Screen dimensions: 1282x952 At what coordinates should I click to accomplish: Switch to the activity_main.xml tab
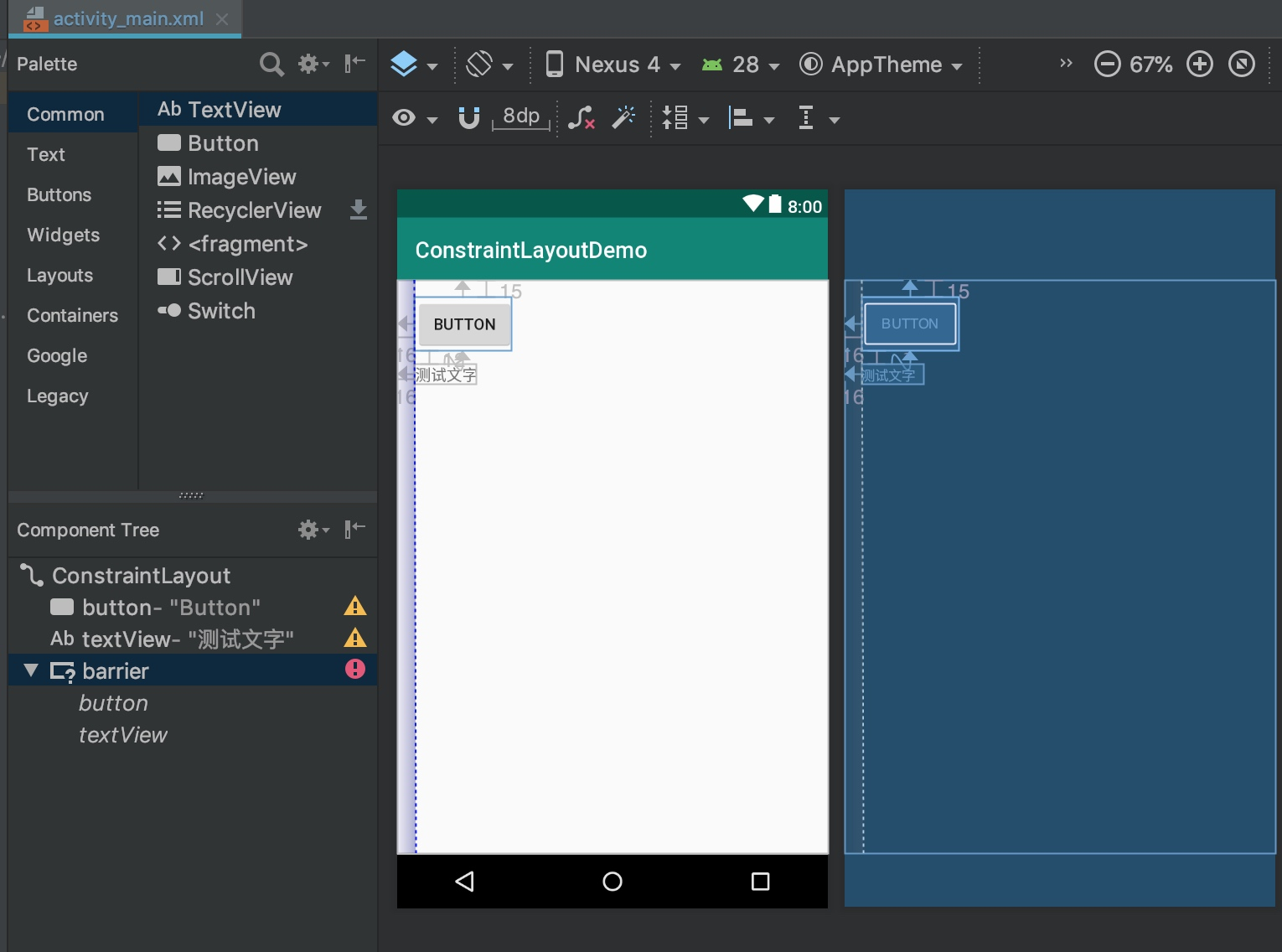127,18
